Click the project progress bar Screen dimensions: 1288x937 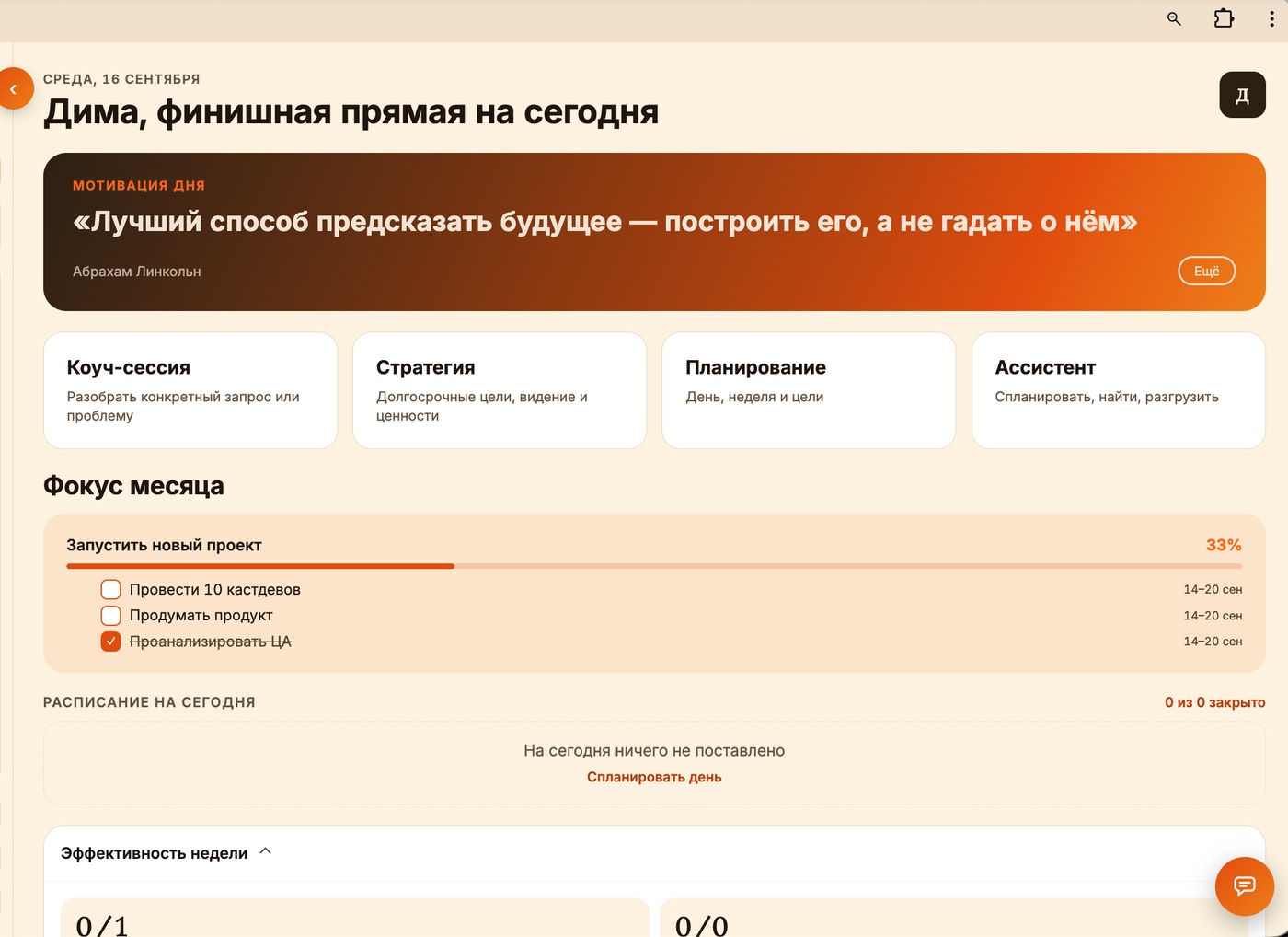[x=654, y=566]
